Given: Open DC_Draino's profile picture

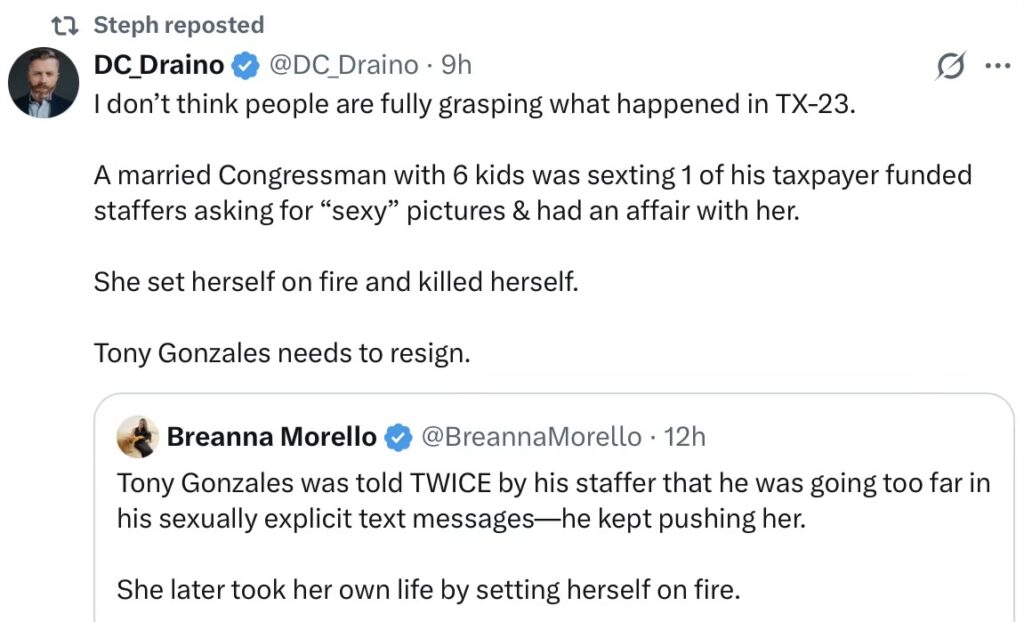Looking at the screenshot, I should pos(44,82).
